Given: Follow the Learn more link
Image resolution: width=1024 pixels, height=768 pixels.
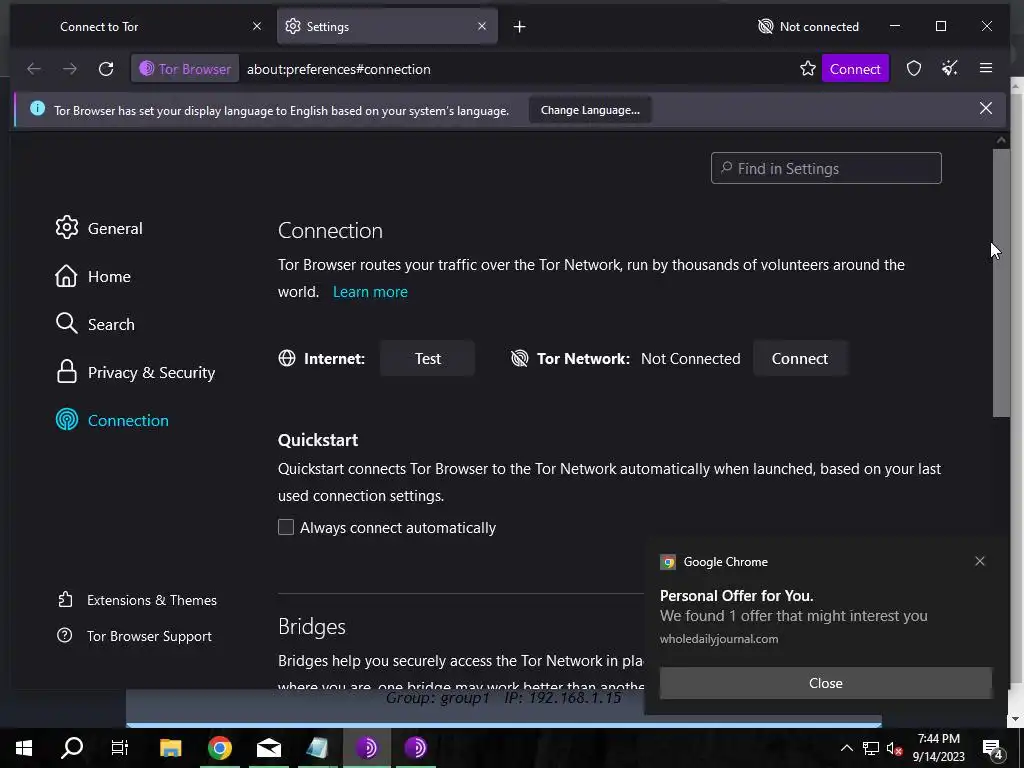Looking at the screenshot, I should click(x=370, y=291).
